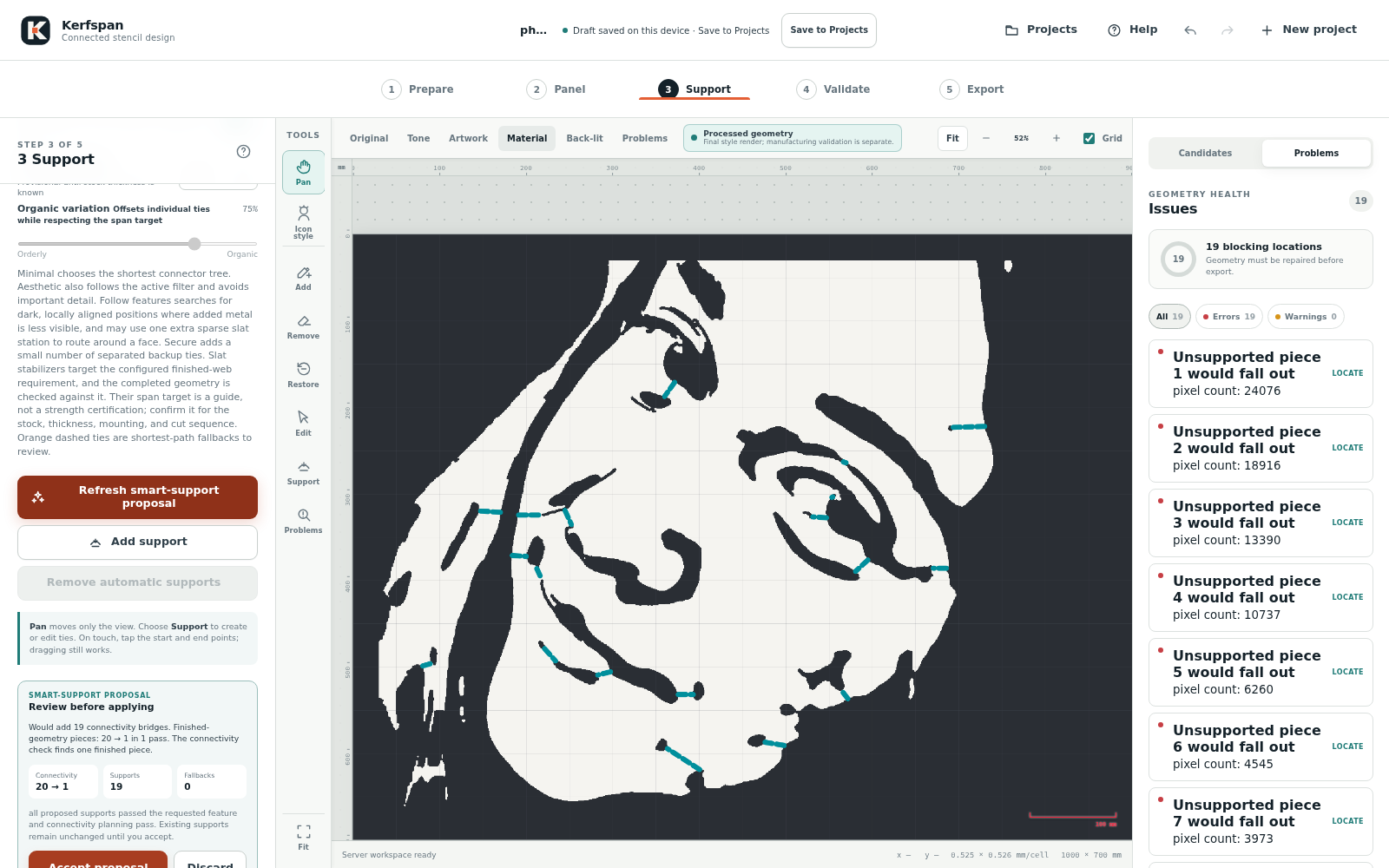
Task: Select the Edit tool
Action: (x=303, y=424)
